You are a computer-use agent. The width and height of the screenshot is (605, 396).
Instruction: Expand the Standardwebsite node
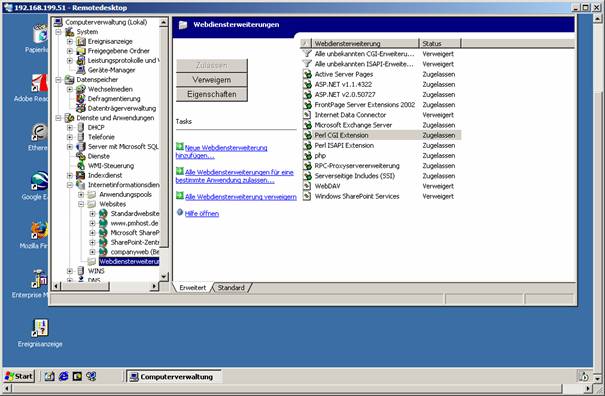[93, 213]
